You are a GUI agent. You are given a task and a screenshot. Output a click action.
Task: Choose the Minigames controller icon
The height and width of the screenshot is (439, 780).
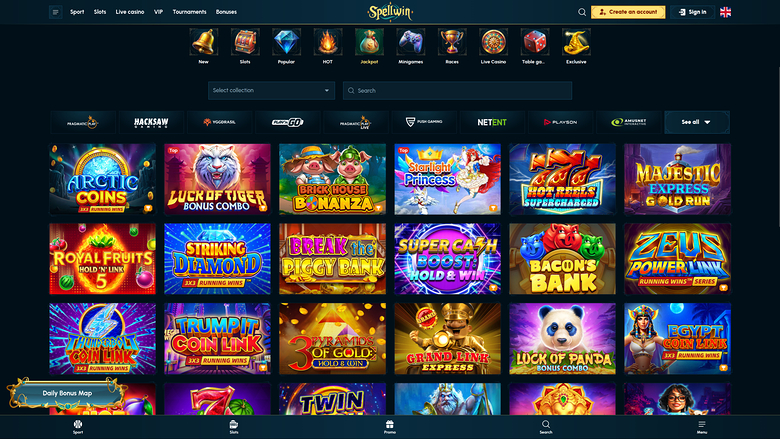pos(410,42)
